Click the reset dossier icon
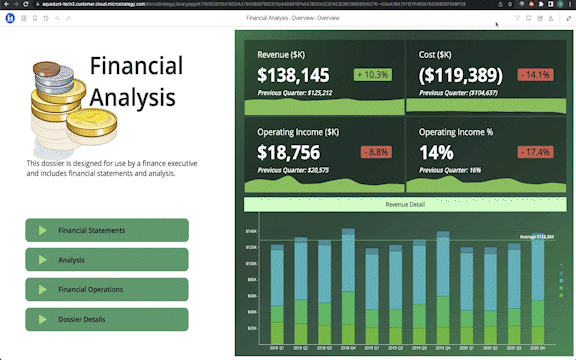Viewport: 576px width, 360px height. click(x=46, y=18)
